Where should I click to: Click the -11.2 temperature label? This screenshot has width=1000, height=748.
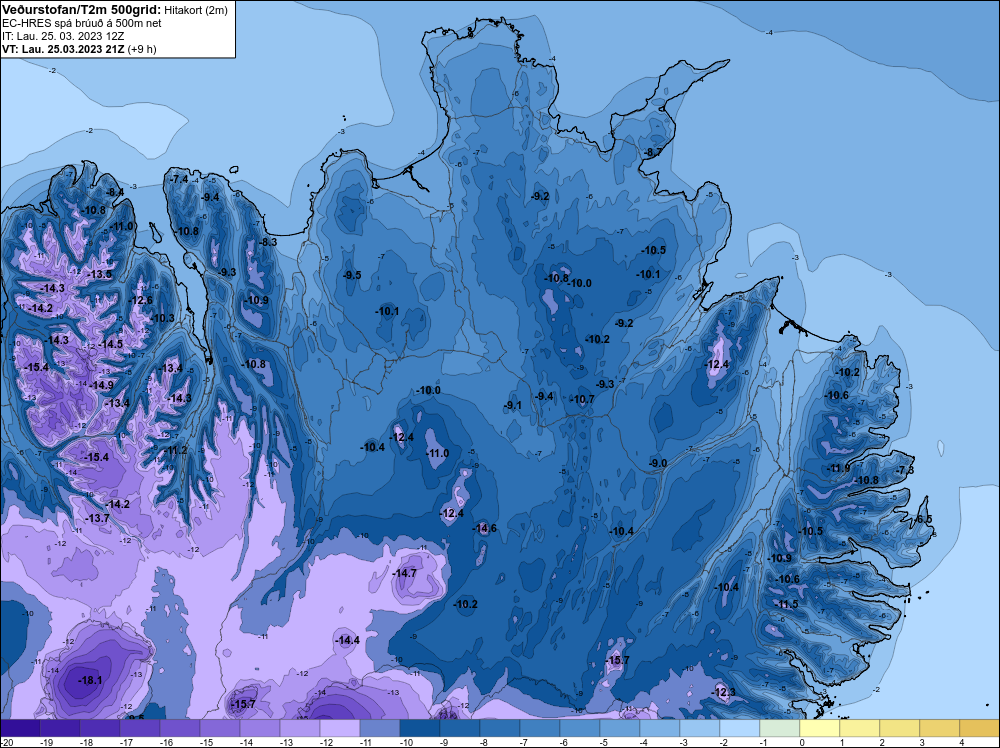click(x=175, y=451)
